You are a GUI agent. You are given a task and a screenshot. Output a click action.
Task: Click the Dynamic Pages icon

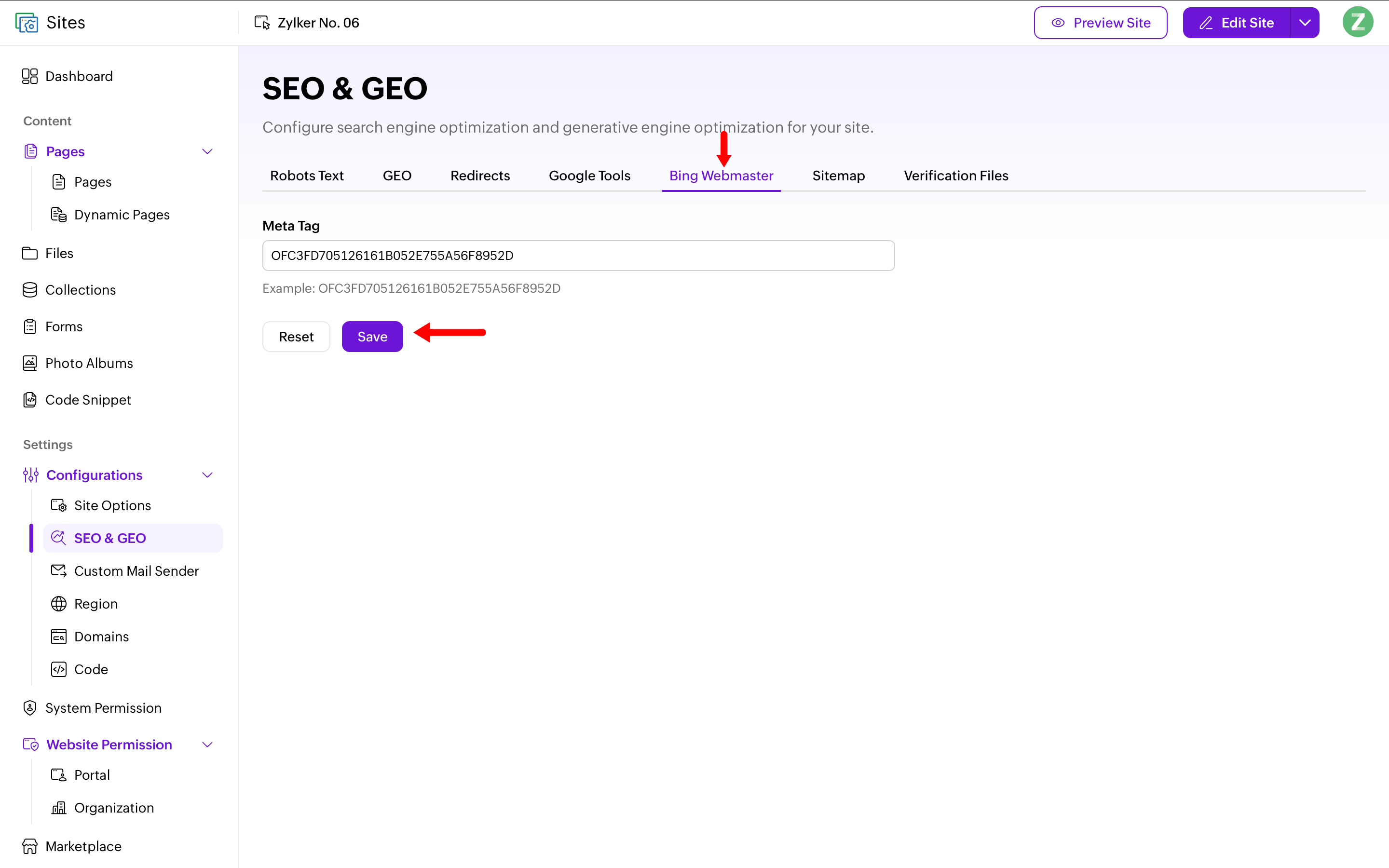pyautogui.click(x=58, y=215)
